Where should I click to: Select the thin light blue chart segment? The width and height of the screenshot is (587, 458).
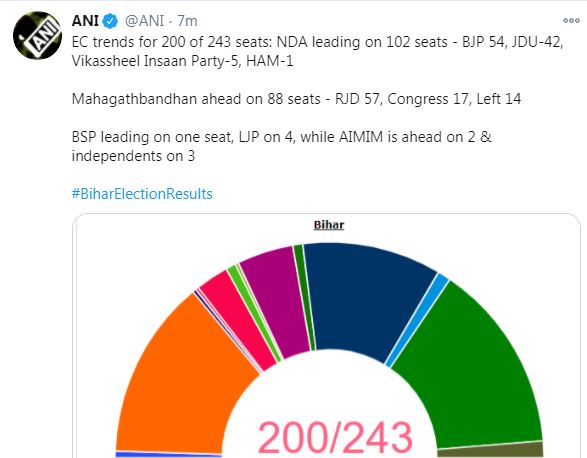[417, 320]
